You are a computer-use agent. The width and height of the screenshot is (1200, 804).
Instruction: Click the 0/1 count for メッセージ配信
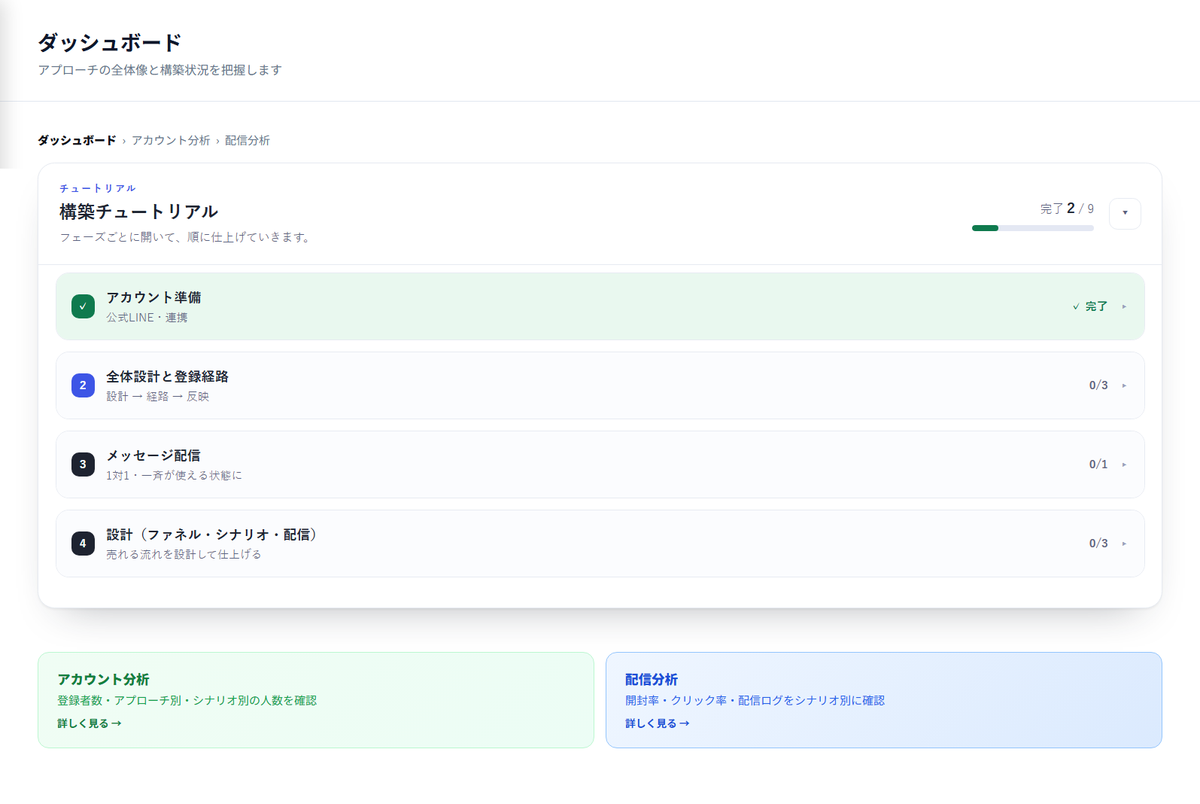(1099, 464)
